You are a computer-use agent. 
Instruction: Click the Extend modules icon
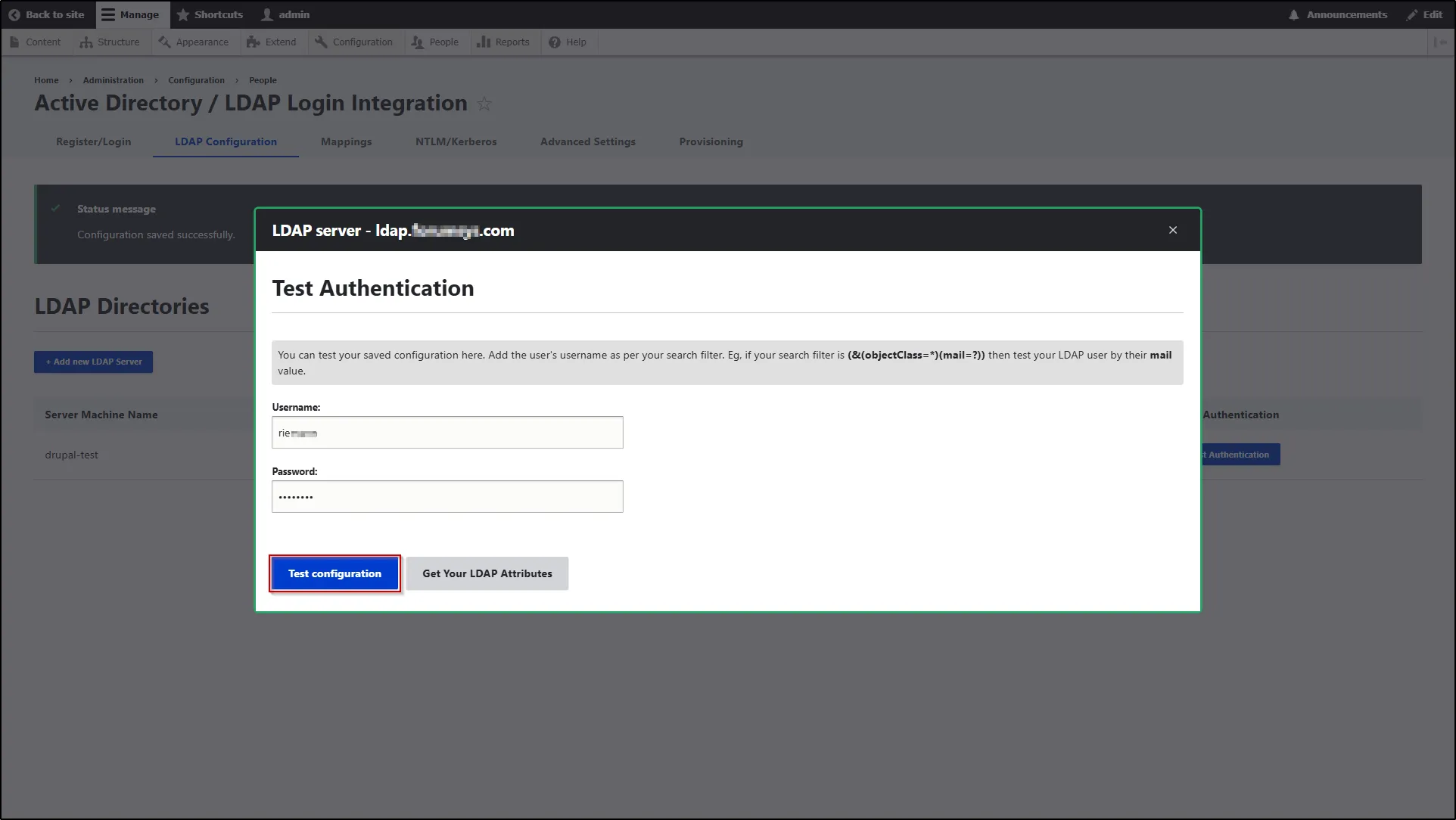coord(254,42)
